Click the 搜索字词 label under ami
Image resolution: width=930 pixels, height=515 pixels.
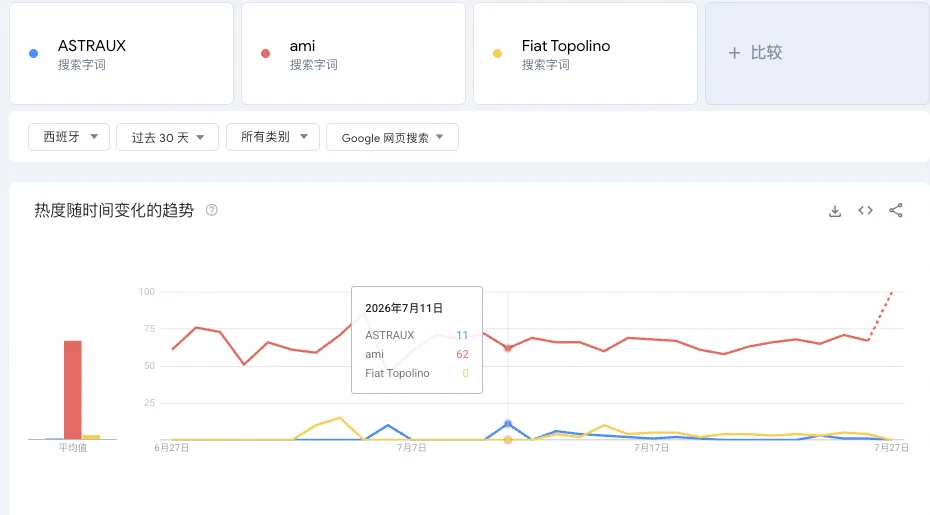pyautogui.click(x=314, y=65)
